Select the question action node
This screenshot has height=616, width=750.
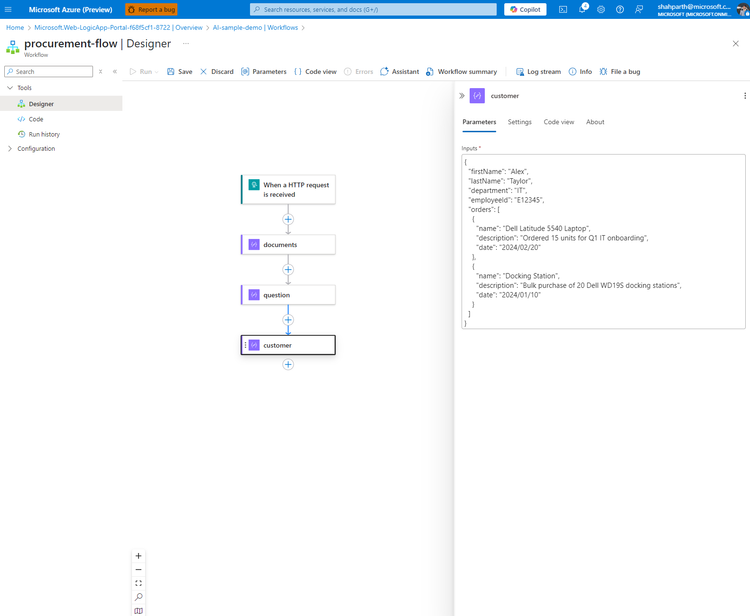point(288,295)
